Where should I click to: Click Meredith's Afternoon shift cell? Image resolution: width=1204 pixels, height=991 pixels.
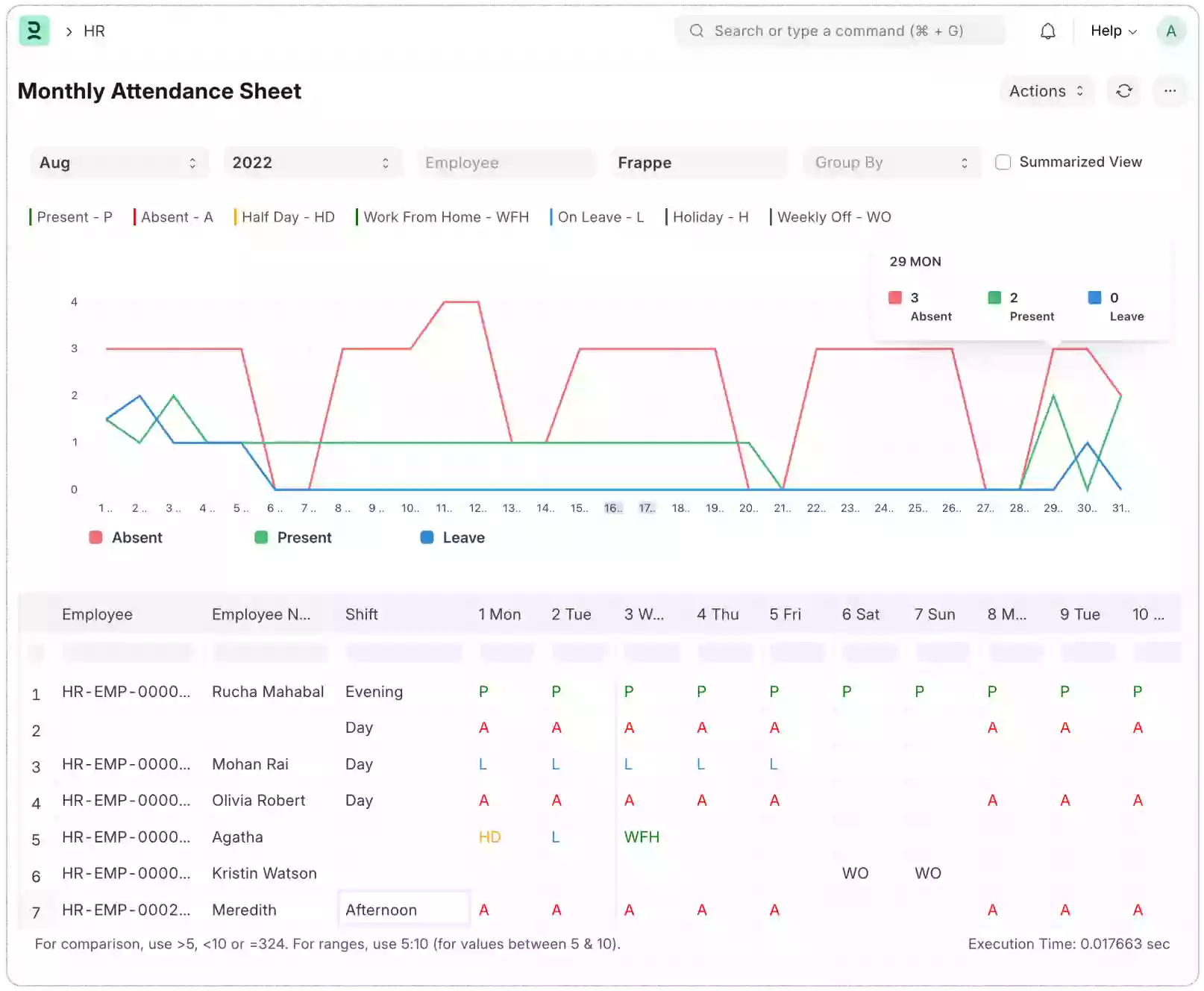[x=403, y=909]
